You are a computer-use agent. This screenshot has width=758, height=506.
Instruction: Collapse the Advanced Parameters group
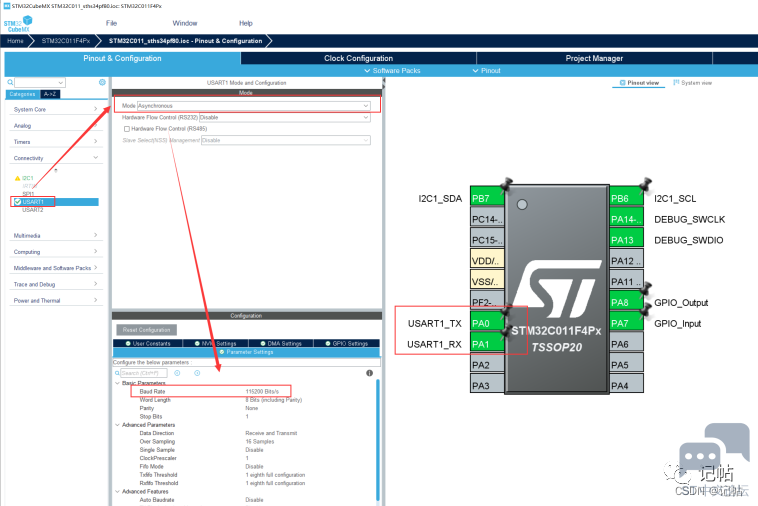coord(117,425)
